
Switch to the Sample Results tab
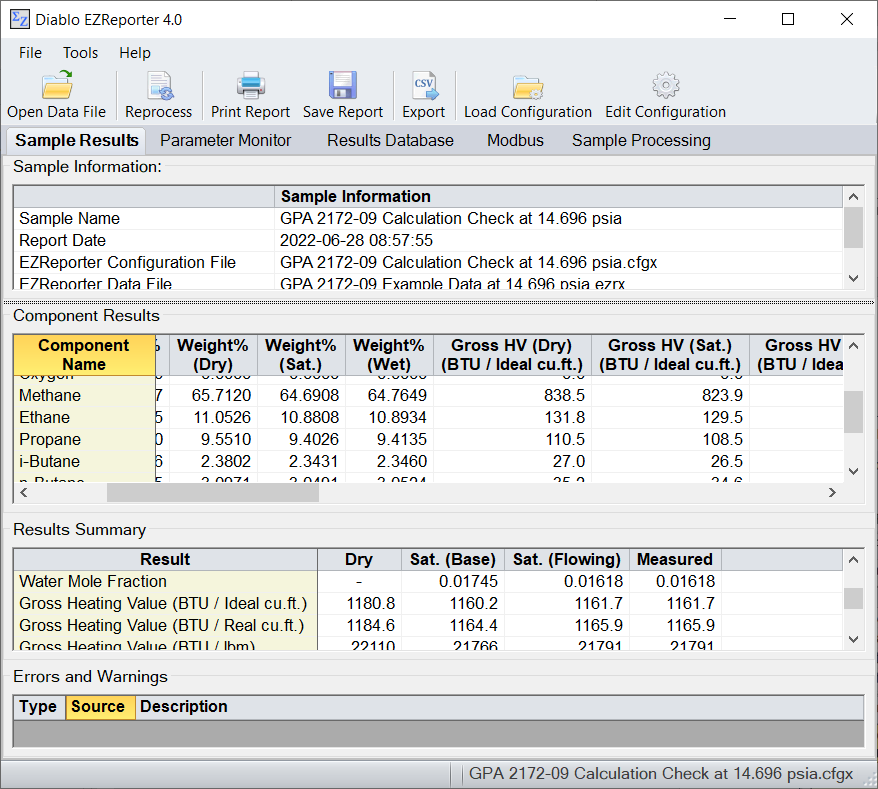point(77,141)
